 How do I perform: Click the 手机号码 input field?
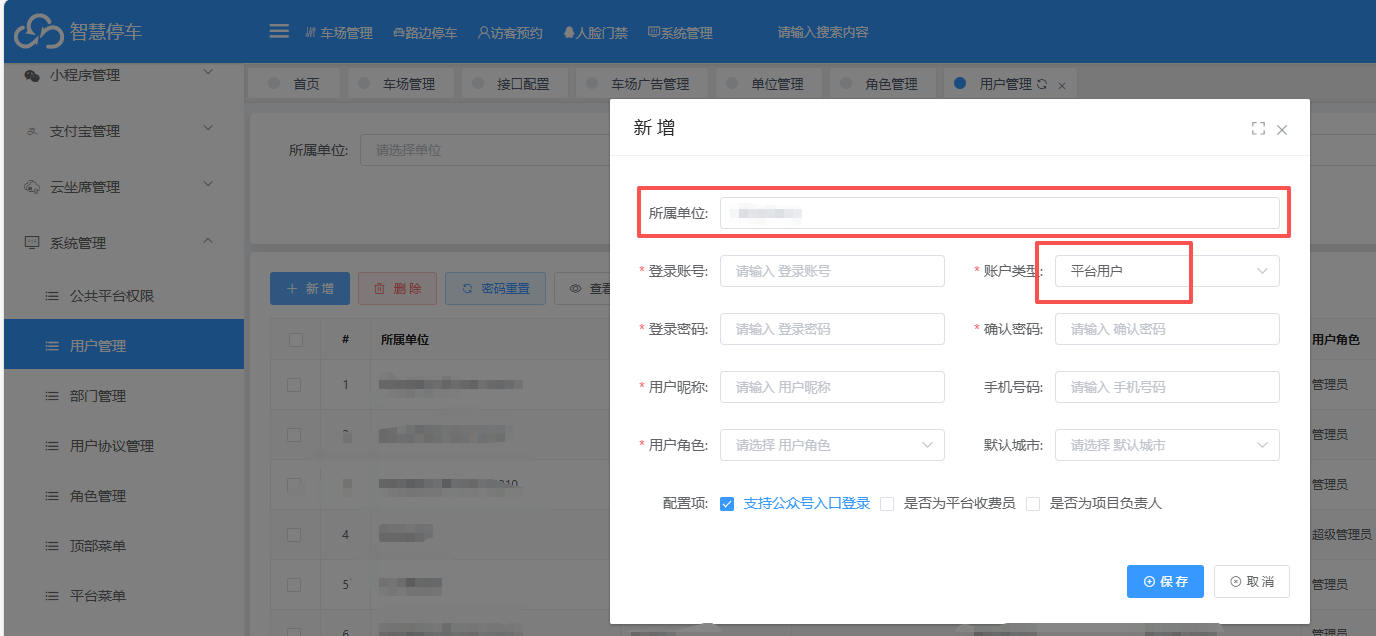pyautogui.click(x=1167, y=387)
